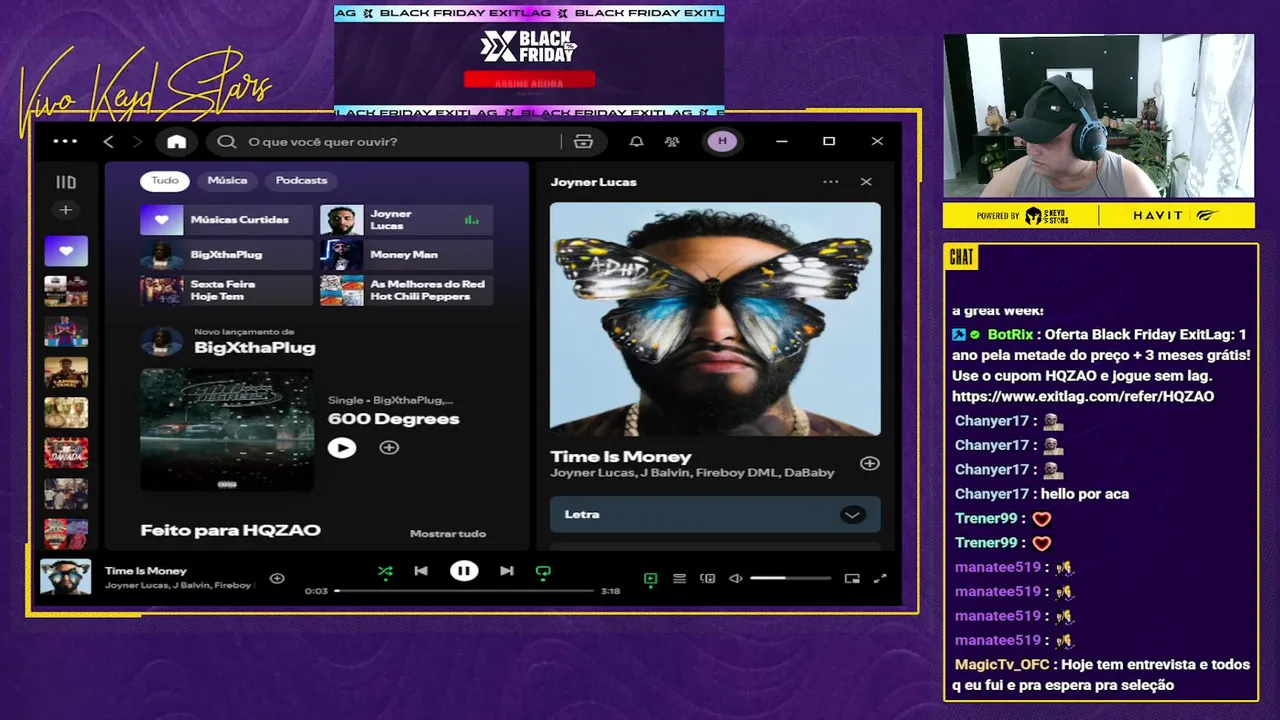Open the queue icon
The width and height of the screenshot is (1280, 720).
point(679,579)
